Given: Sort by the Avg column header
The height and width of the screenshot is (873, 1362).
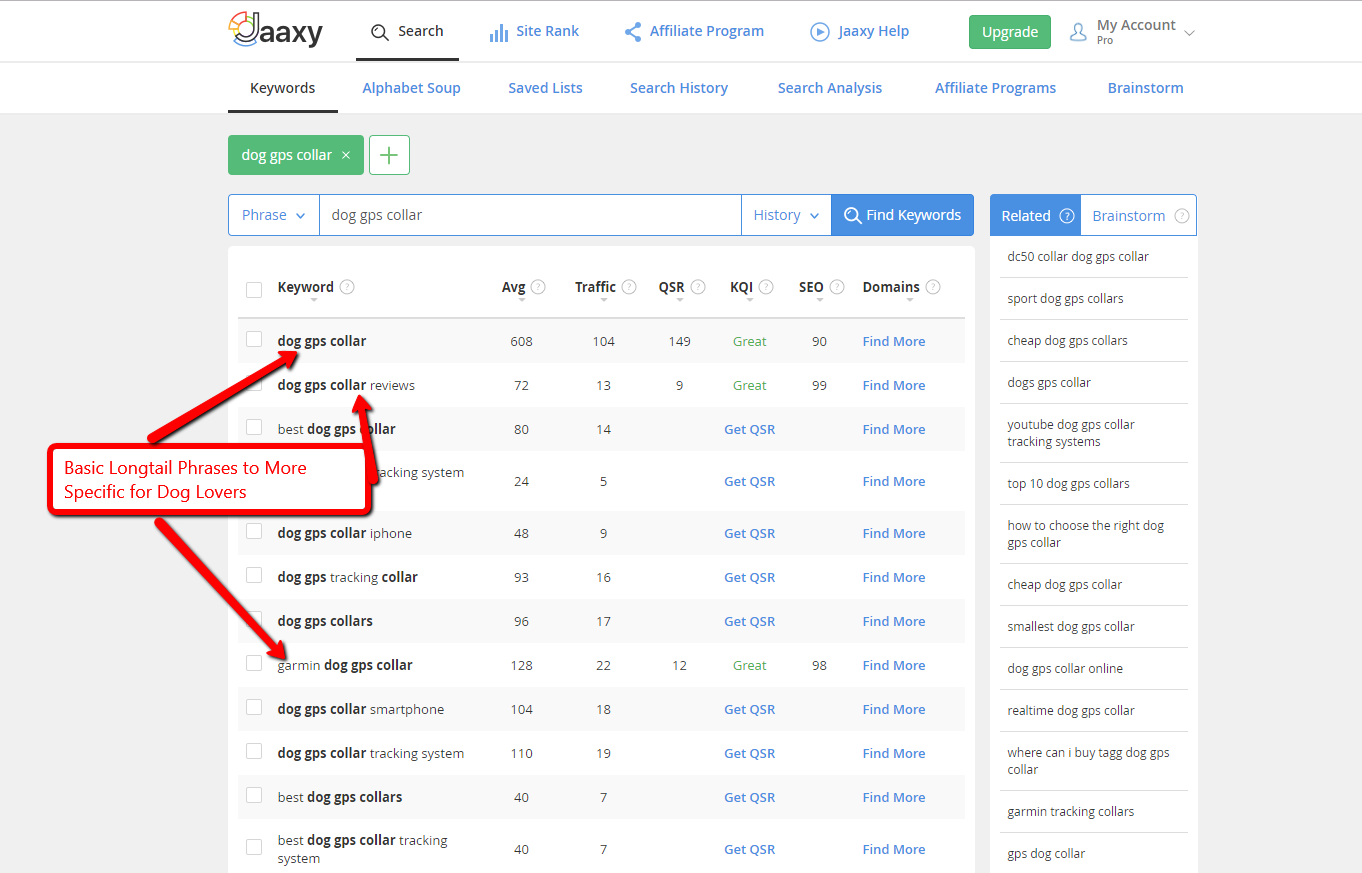Looking at the screenshot, I should coord(513,288).
